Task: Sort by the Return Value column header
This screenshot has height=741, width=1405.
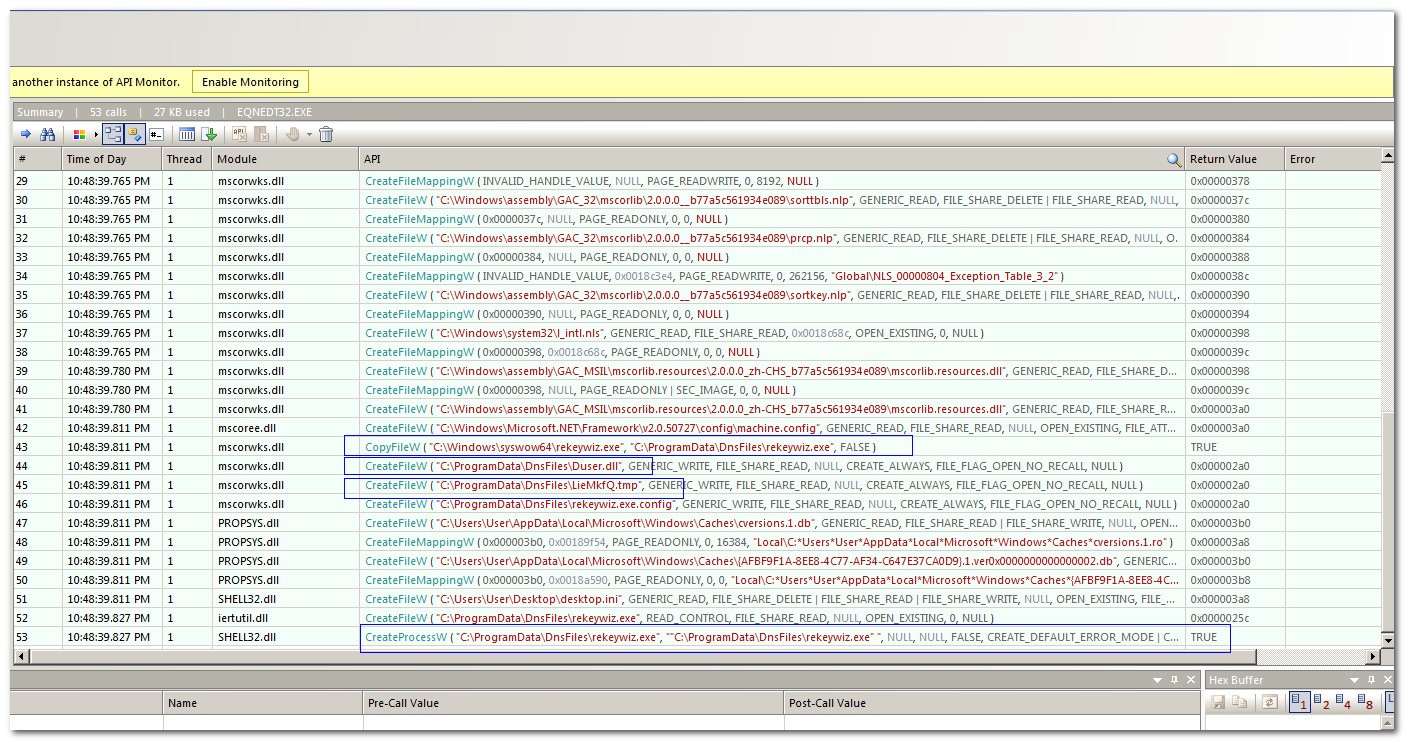Action: click(1223, 159)
